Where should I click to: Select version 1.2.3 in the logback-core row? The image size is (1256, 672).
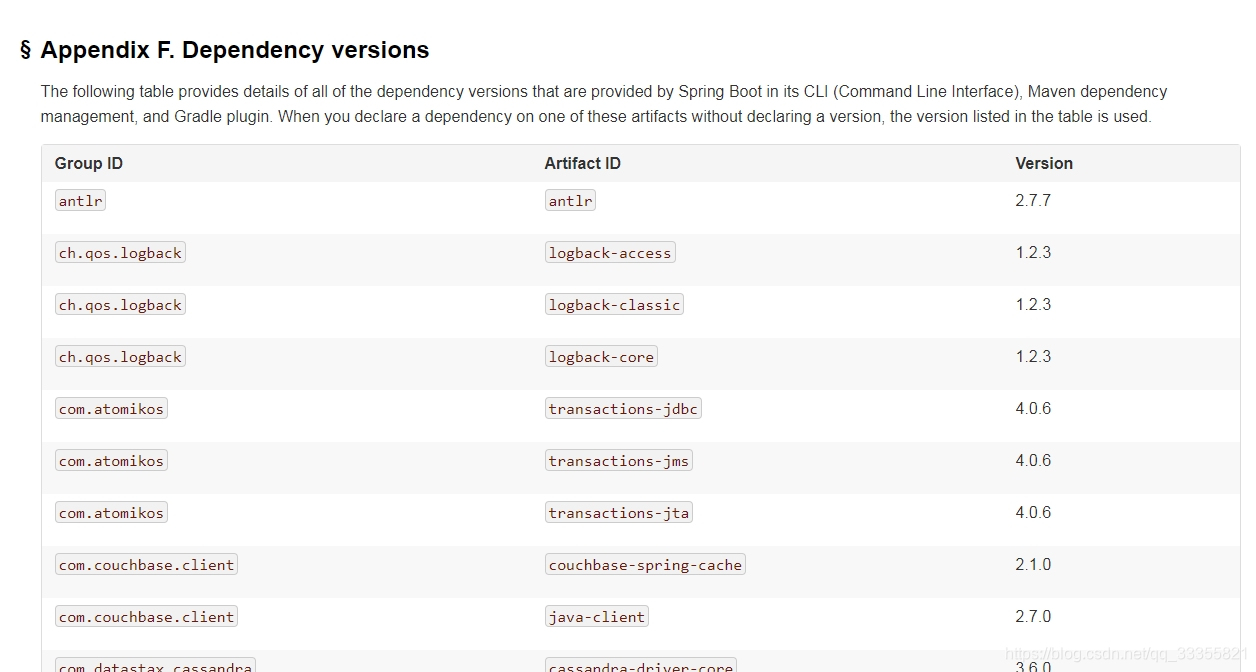click(x=1033, y=356)
